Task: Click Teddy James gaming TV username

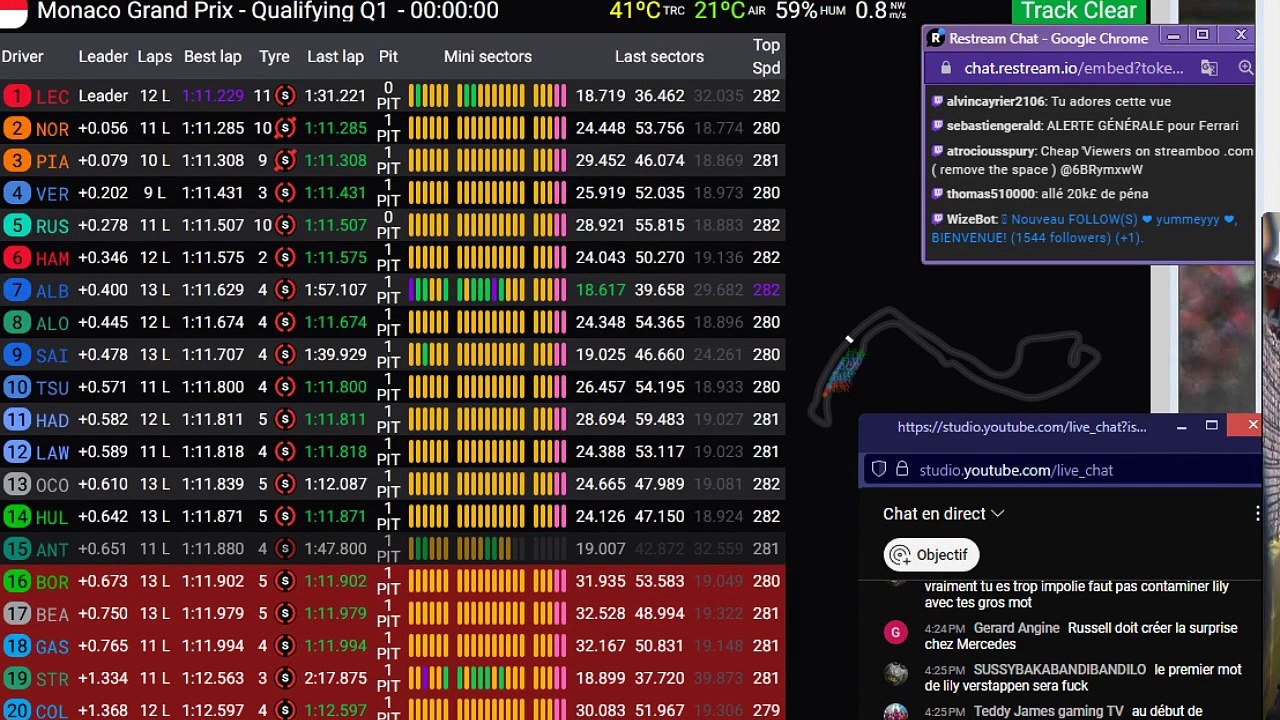Action: 1049,712
